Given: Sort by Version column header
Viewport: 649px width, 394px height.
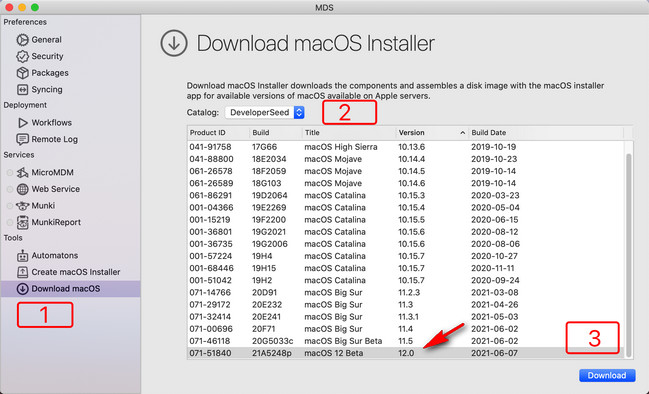Looking at the screenshot, I should click(x=432, y=133).
